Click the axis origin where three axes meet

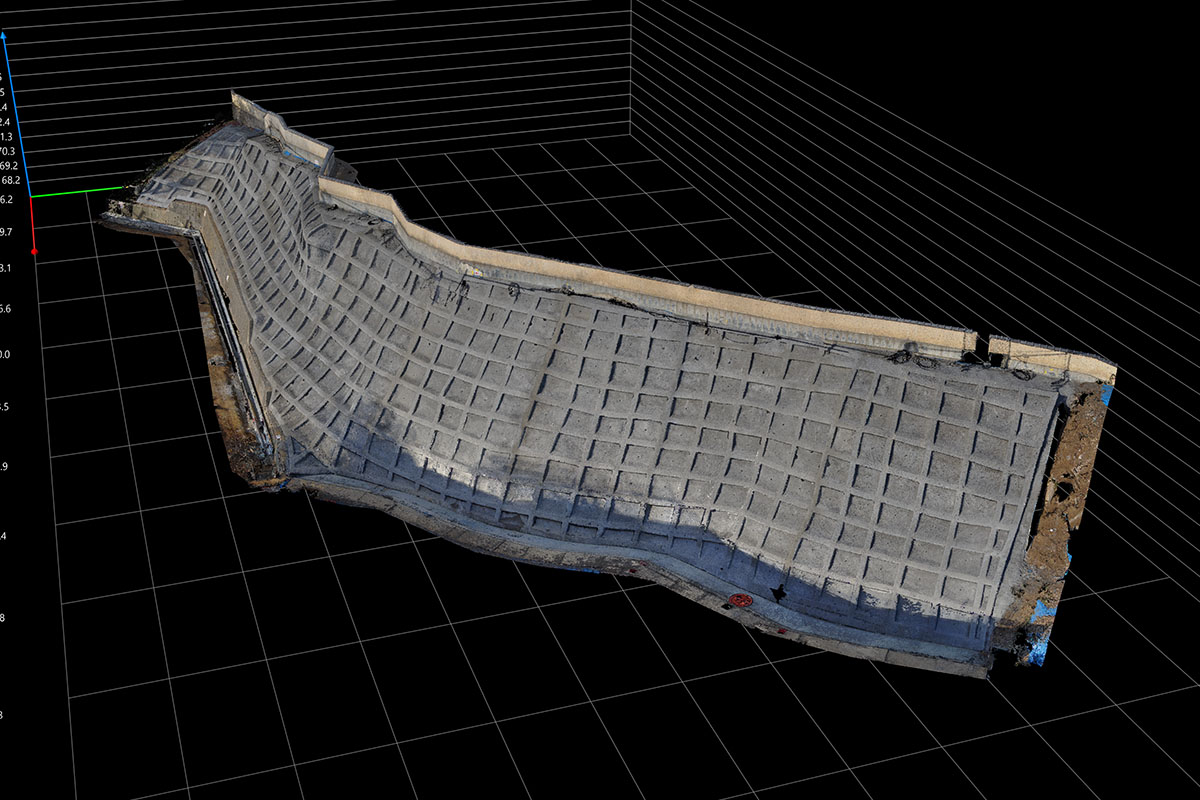pyautogui.click(x=30, y=196)
